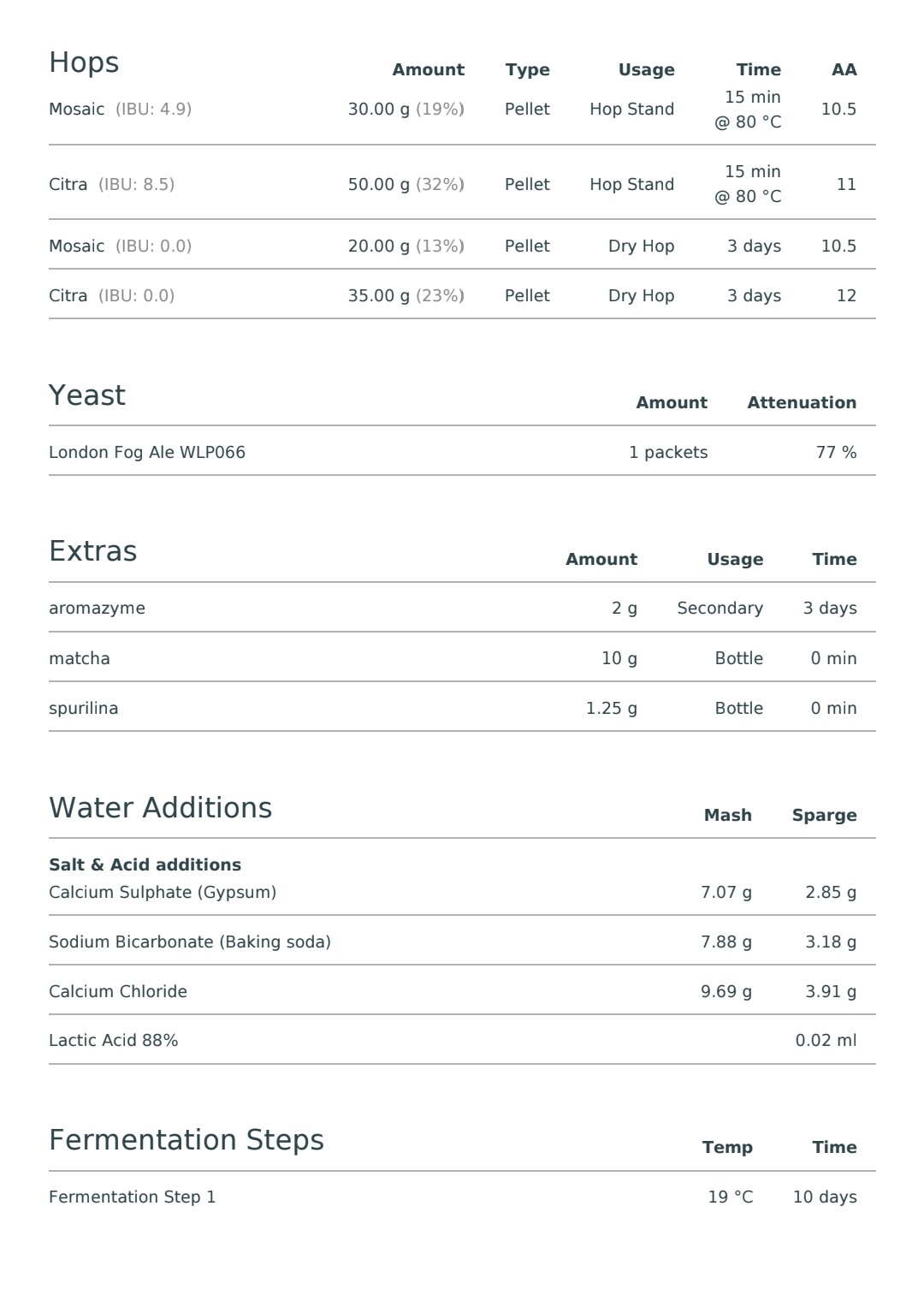Select the Mosaic Dry Hop usage cell
This screenshot has width=924, height=1307.
point(641,247)
